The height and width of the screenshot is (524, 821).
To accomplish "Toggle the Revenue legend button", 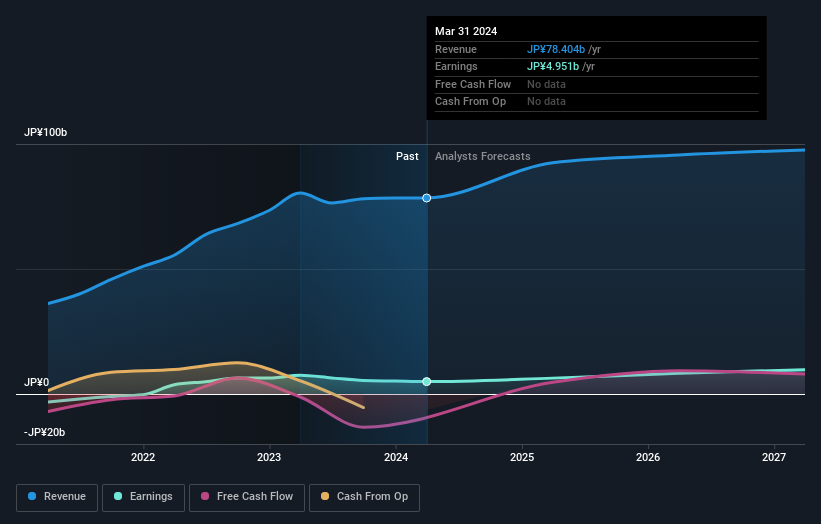I will tap(57, 497).
